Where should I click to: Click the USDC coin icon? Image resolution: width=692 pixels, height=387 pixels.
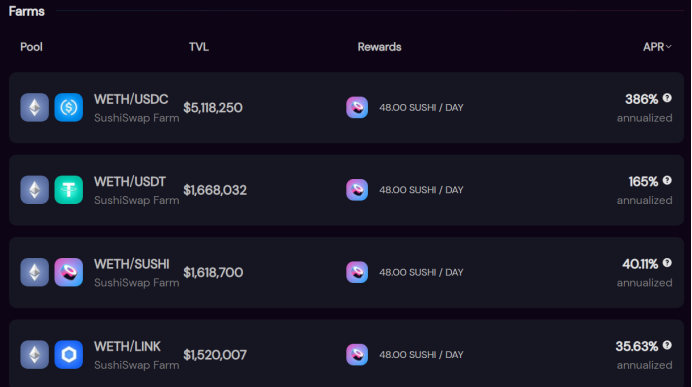[68, 107]
